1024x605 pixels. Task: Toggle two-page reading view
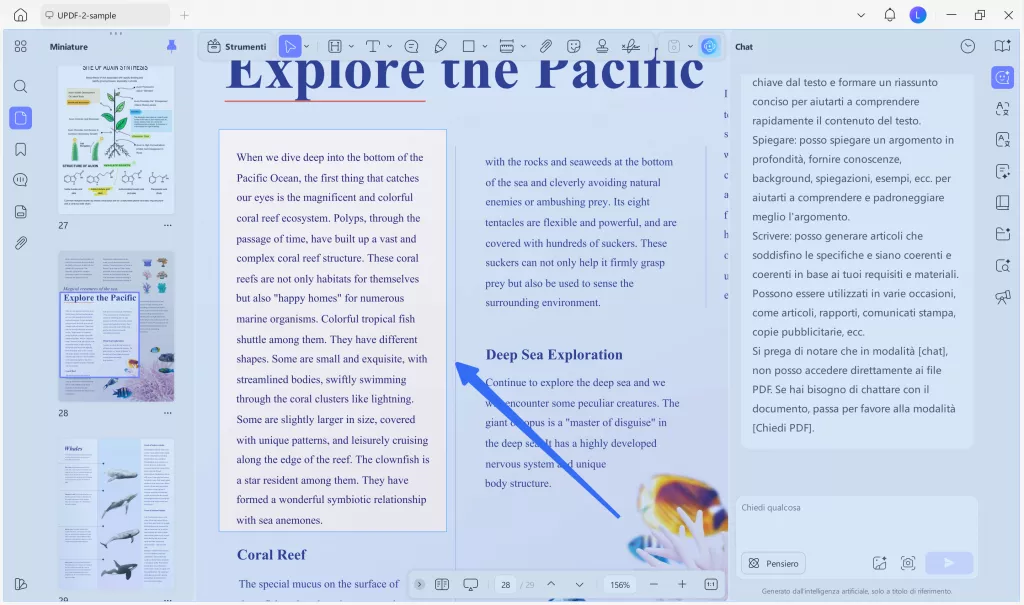pos(442,585)
